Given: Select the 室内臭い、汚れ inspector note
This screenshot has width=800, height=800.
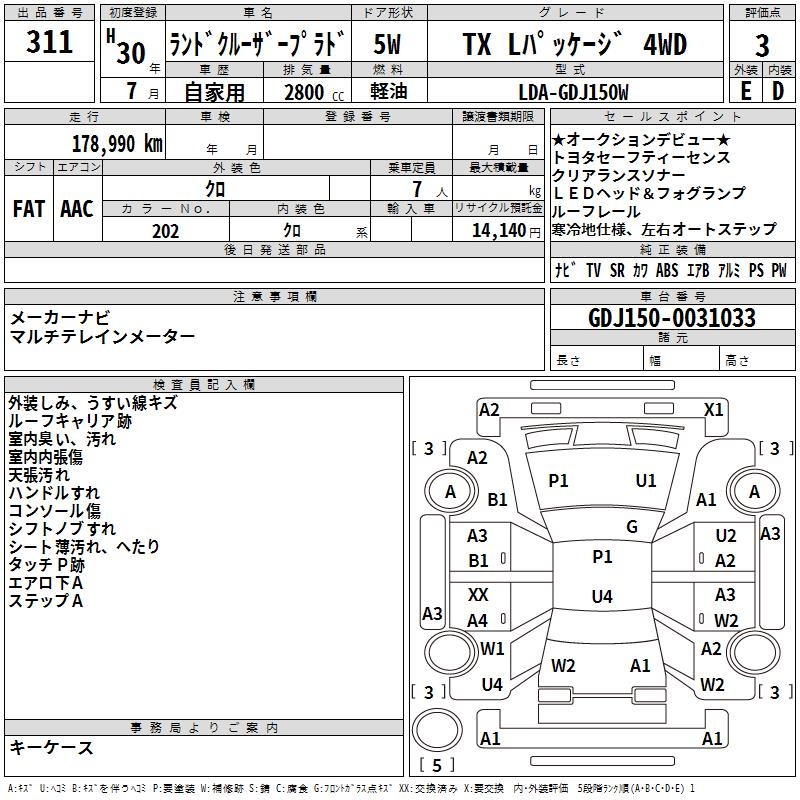Looking at the screenshot, I should (x=62, y=439).
